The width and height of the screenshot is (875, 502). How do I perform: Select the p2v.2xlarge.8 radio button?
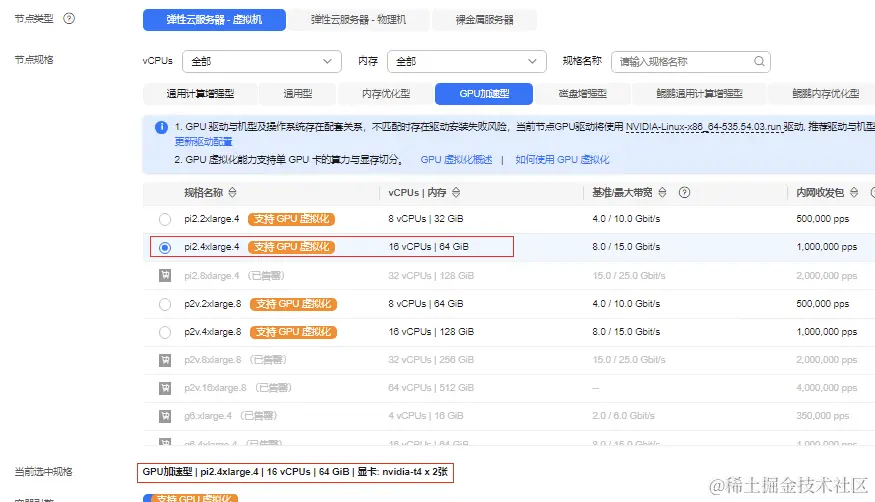(x=165, y=304)
